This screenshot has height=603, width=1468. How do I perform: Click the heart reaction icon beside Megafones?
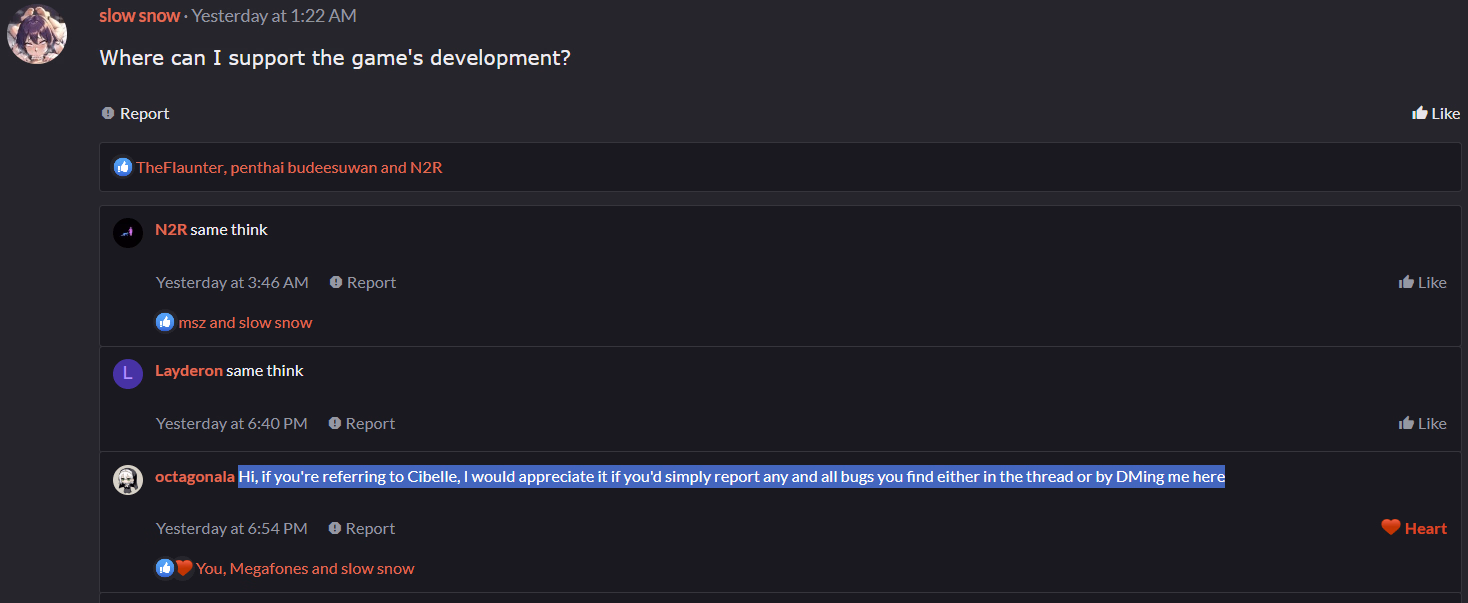click(x=184, y=568)
